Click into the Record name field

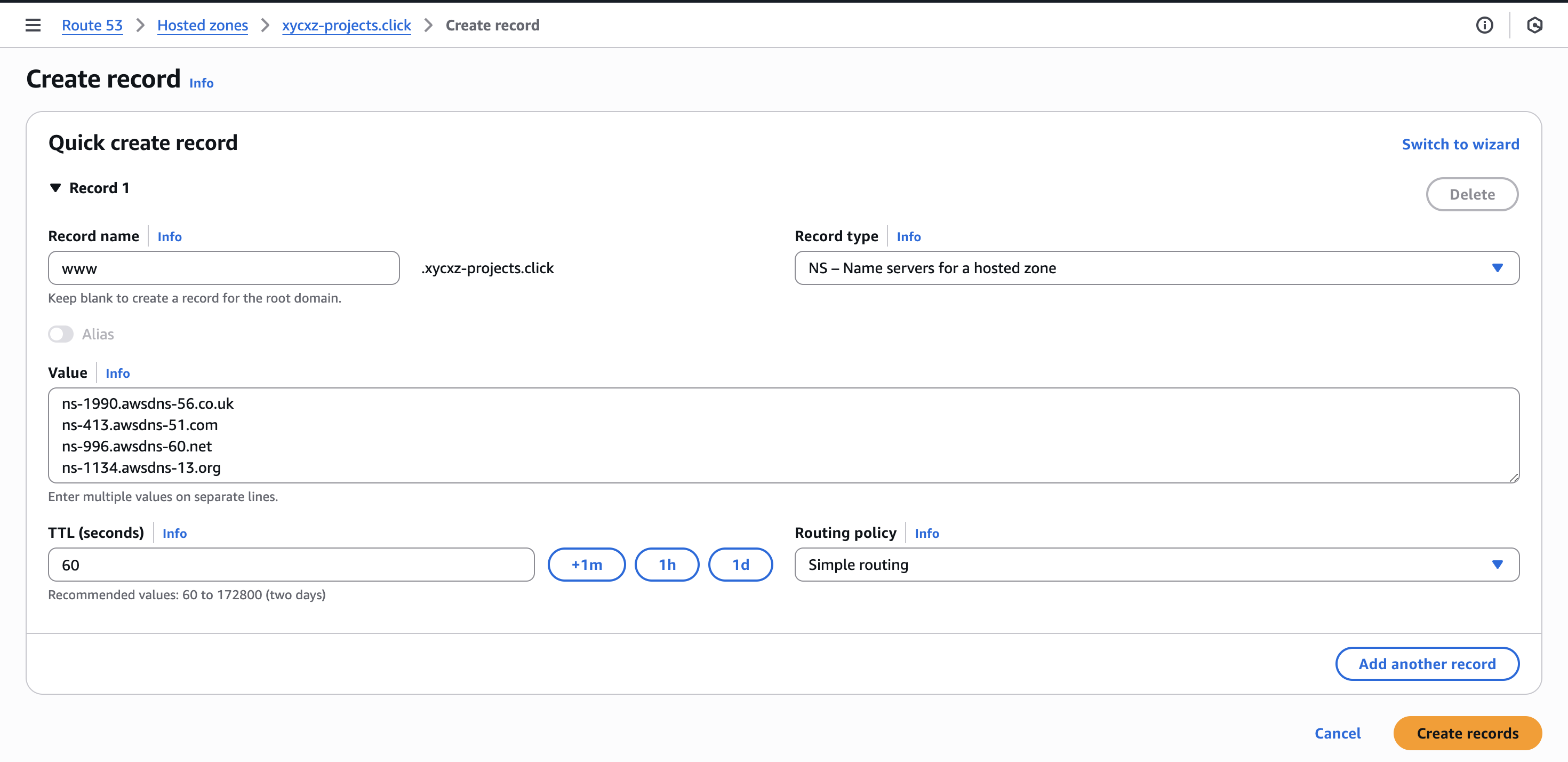(223, 268)
